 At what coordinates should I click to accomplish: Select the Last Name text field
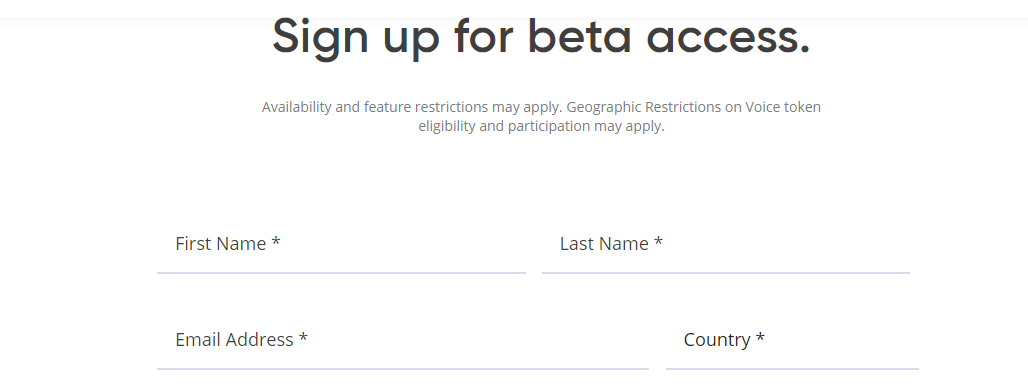pos(726,244)
